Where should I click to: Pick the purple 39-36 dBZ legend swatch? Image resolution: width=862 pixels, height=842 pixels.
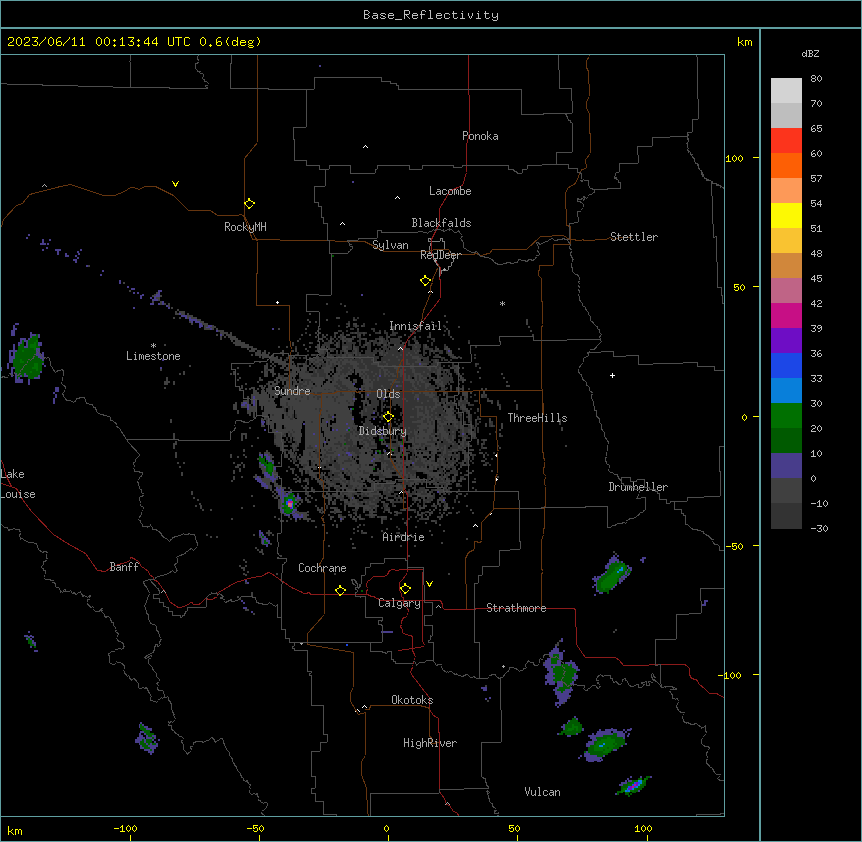[786, 341]
